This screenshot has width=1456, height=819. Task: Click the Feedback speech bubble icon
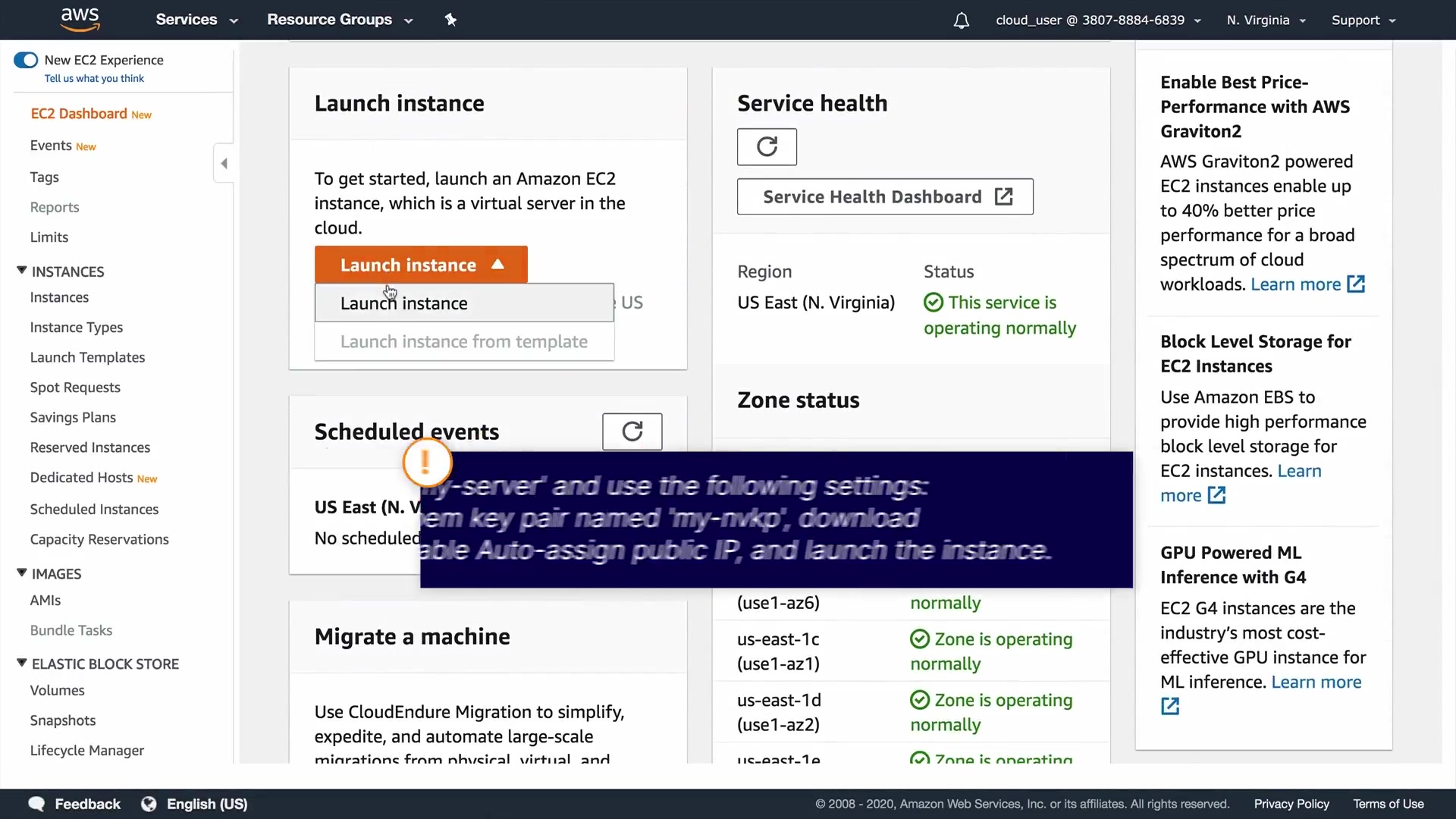pos(36,804)
